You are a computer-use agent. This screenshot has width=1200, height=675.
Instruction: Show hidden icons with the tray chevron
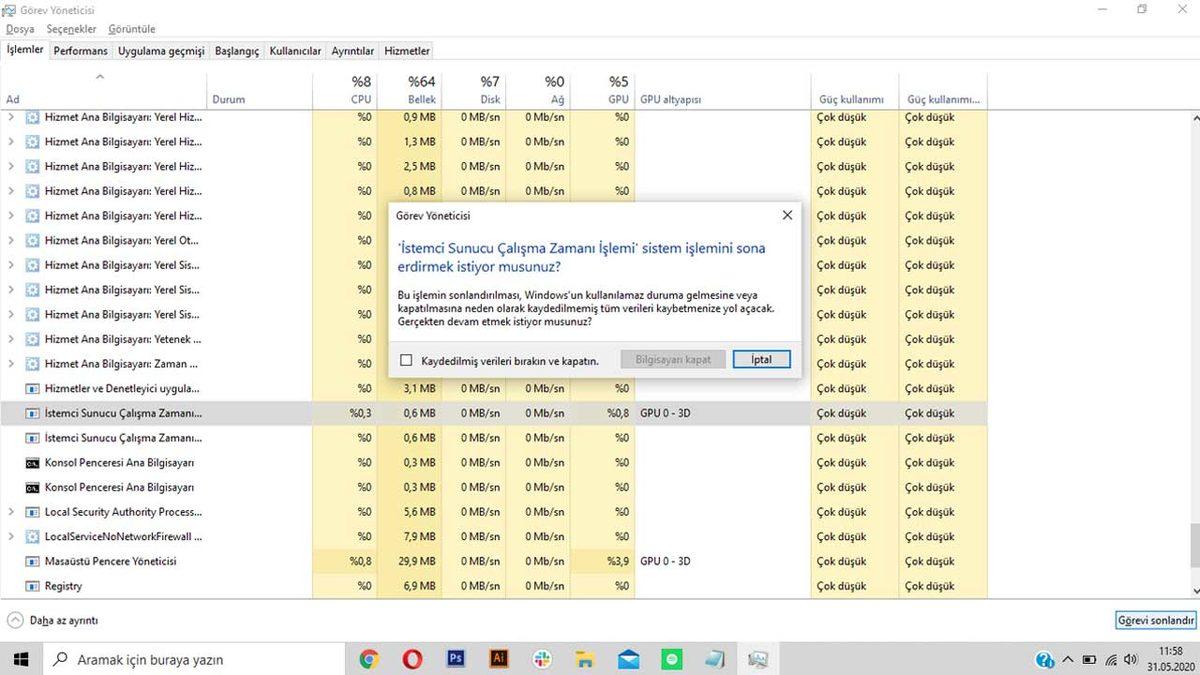coord(1068,660)
